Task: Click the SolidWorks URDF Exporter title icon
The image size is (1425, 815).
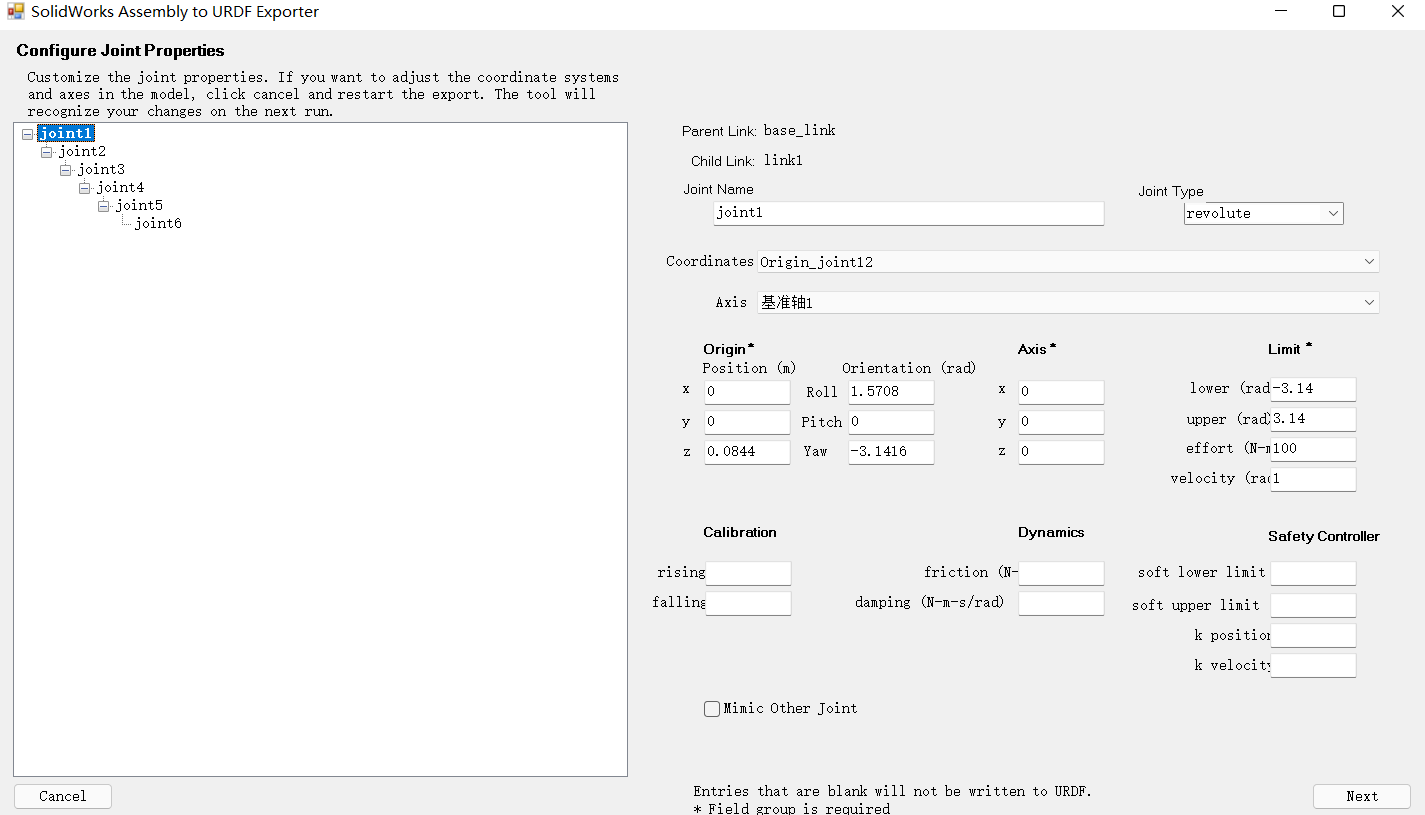Action: [15, 12]
